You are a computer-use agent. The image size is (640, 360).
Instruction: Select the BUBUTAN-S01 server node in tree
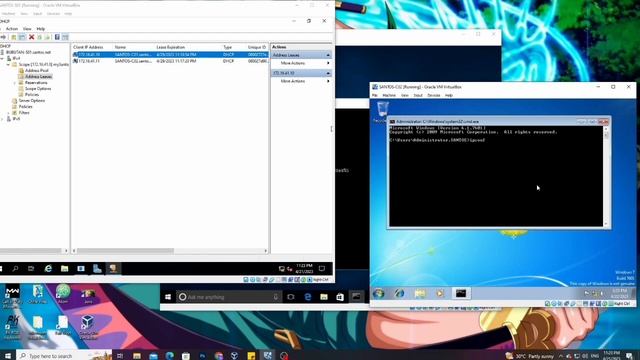(x=28, y=52)
